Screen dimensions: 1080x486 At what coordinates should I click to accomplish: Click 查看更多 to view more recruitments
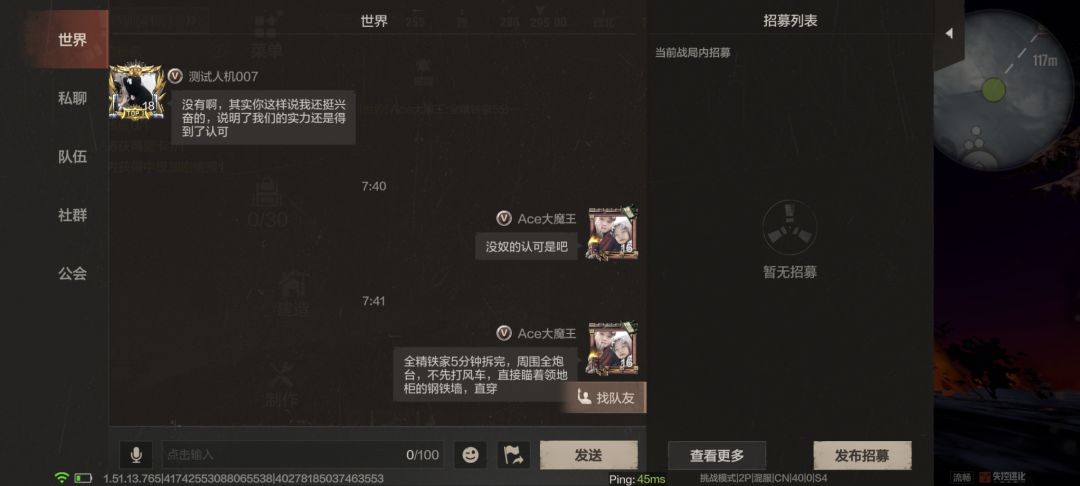click(x=717, y=456)
